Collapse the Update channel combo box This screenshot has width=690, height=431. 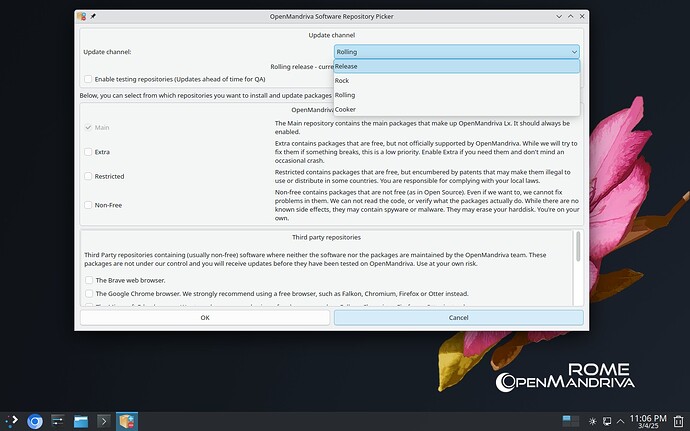coord(457,51)
